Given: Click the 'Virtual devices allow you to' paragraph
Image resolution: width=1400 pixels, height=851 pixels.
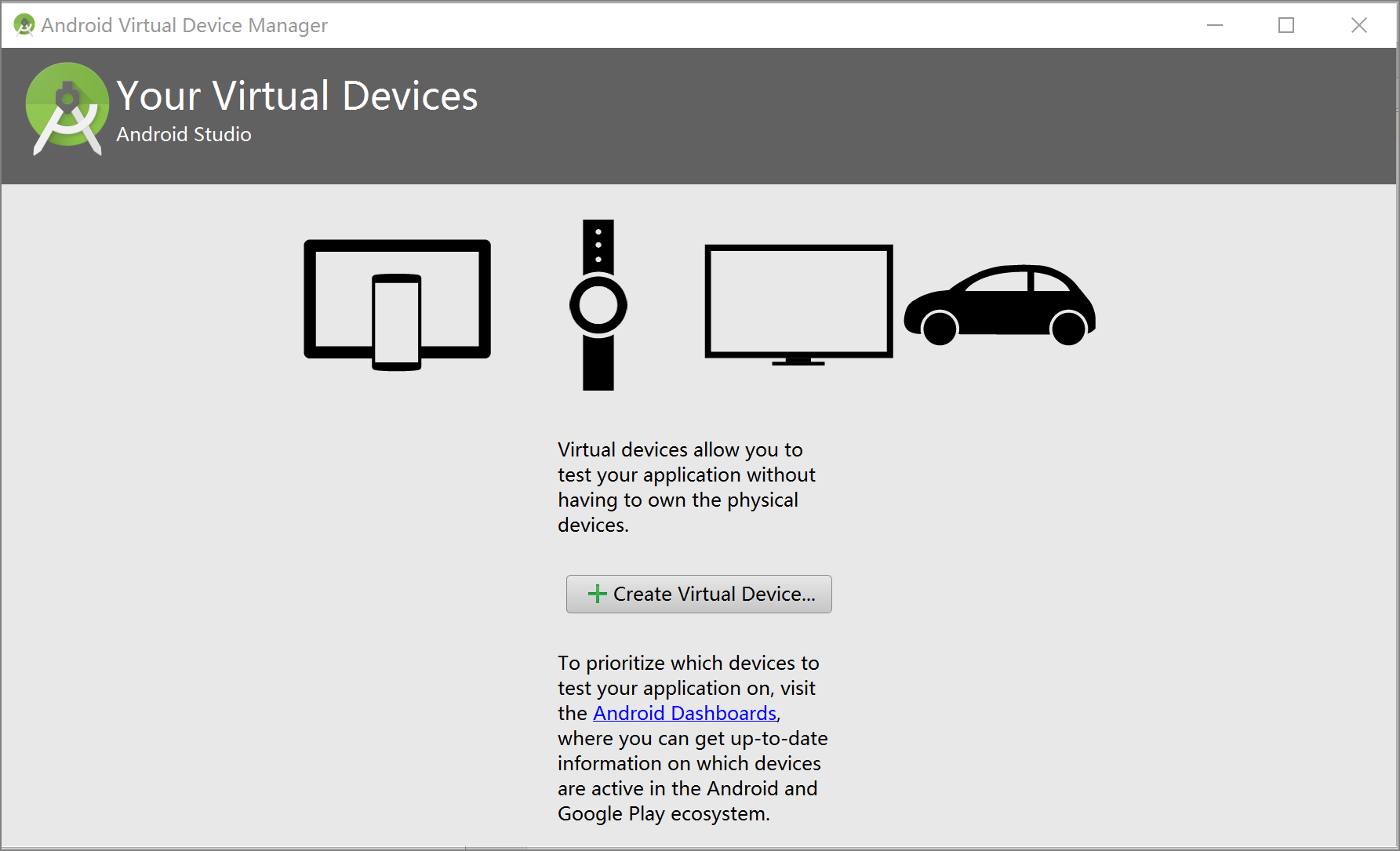Looking at the screenshot, I should [686, 487].
